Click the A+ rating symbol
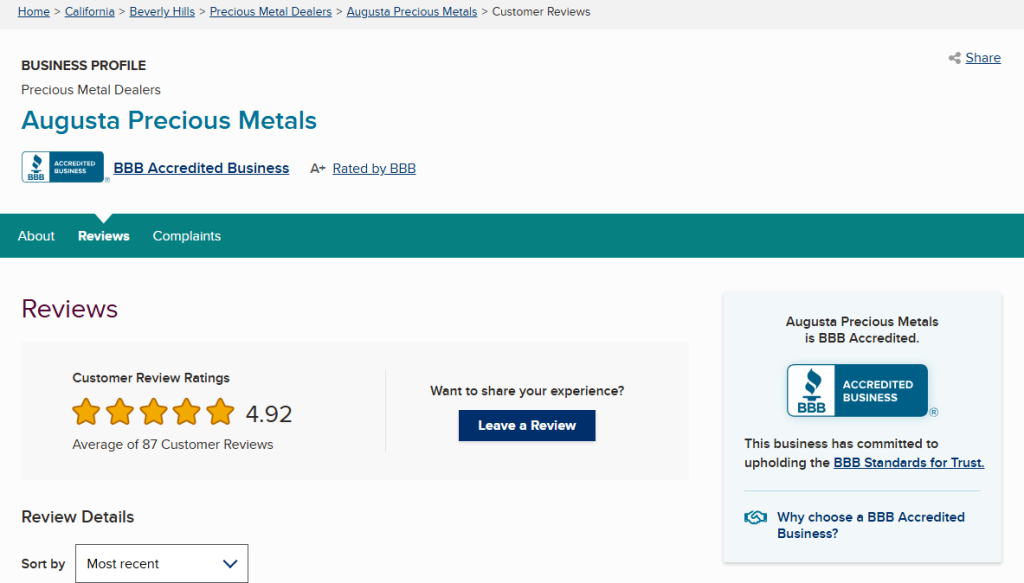Screen dimensions: 1024x583 317,168
